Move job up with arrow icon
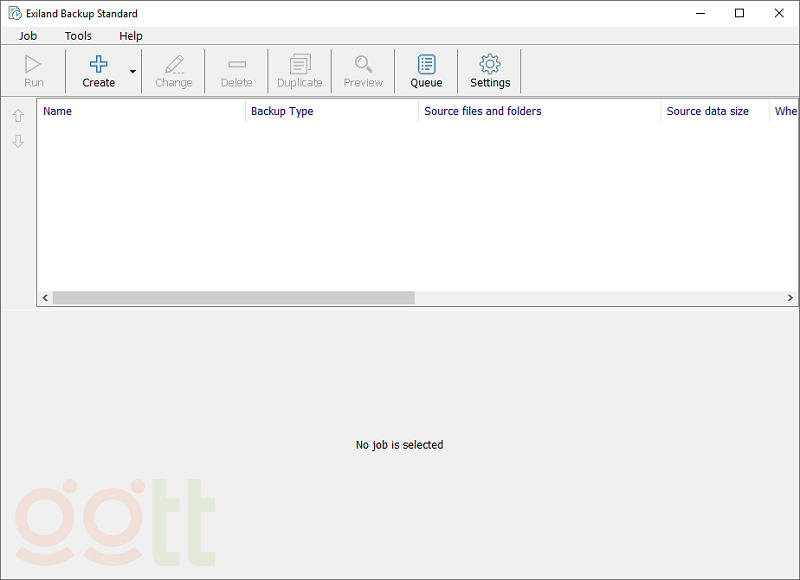This screenshot has width=800, height=580. [x=18, y=116]
